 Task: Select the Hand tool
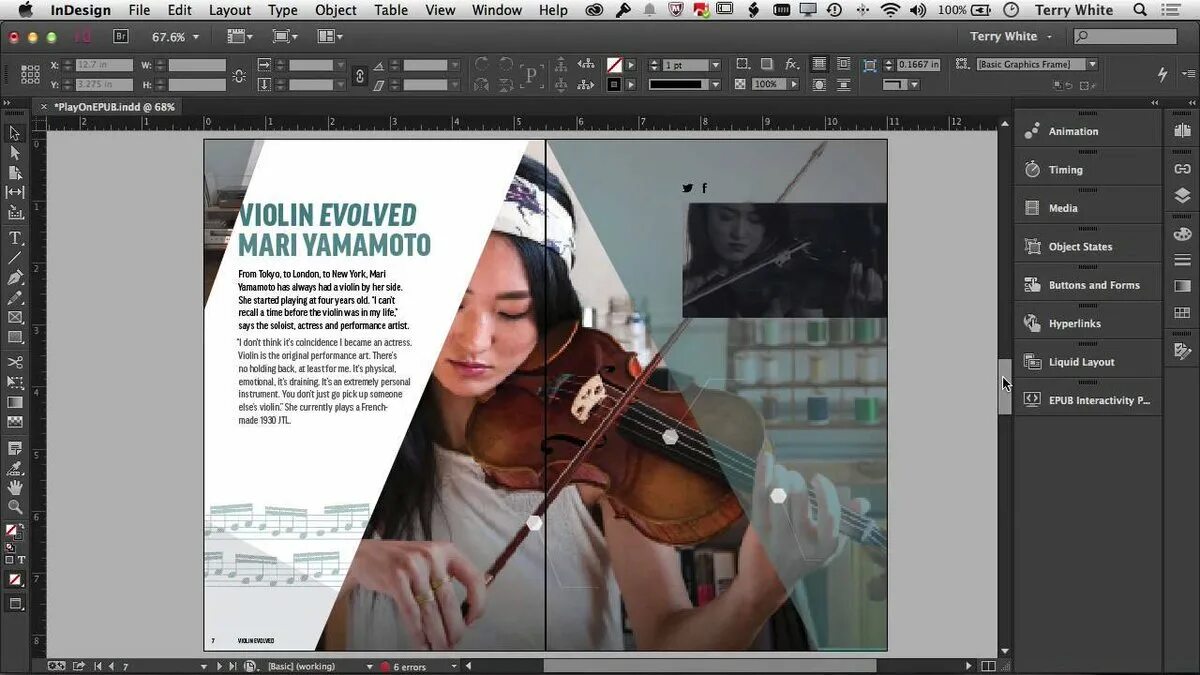[15, 488]
